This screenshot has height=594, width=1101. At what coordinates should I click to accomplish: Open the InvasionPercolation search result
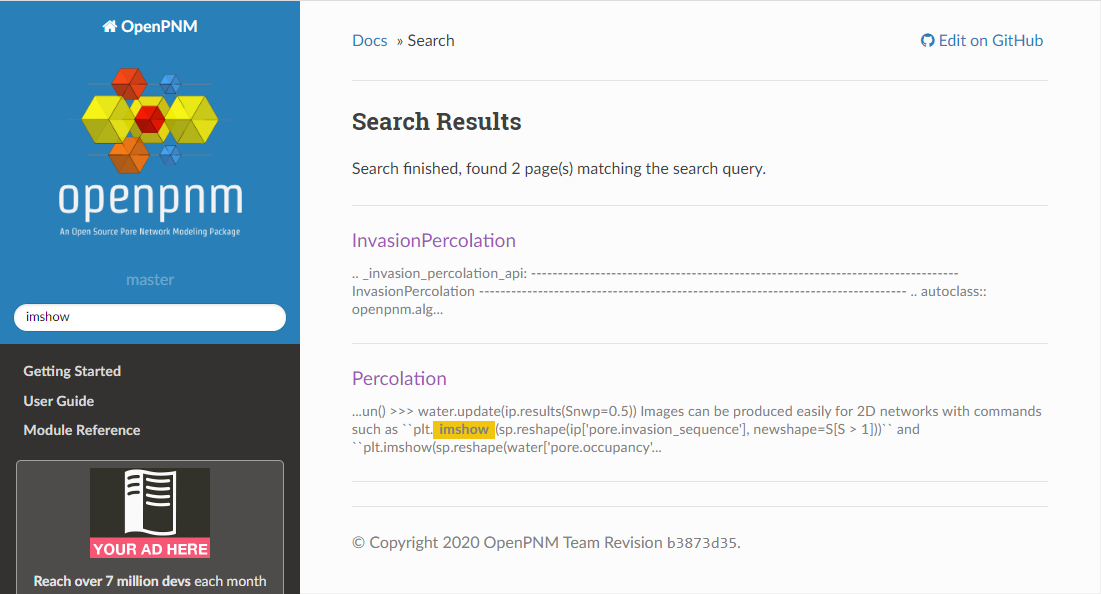[433, 240]
